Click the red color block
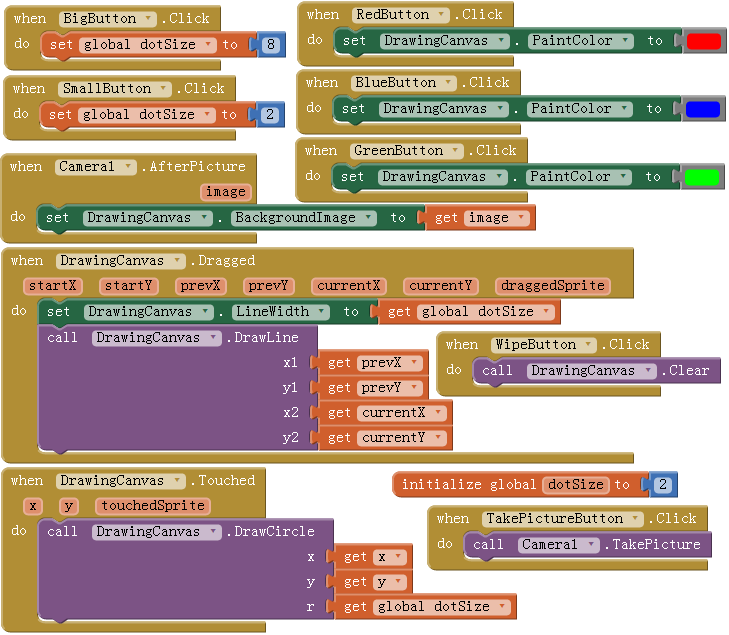Screen dimensions: 729x635 coord(704,41)
